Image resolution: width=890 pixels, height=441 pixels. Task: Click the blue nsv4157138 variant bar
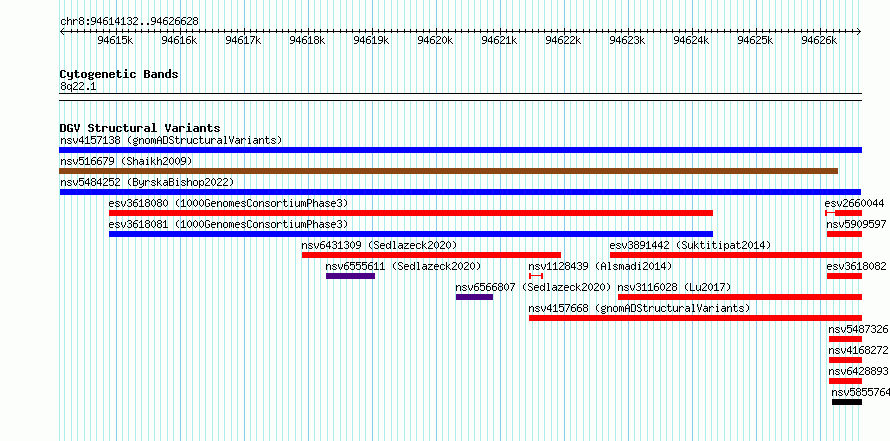tap(460, 150)
